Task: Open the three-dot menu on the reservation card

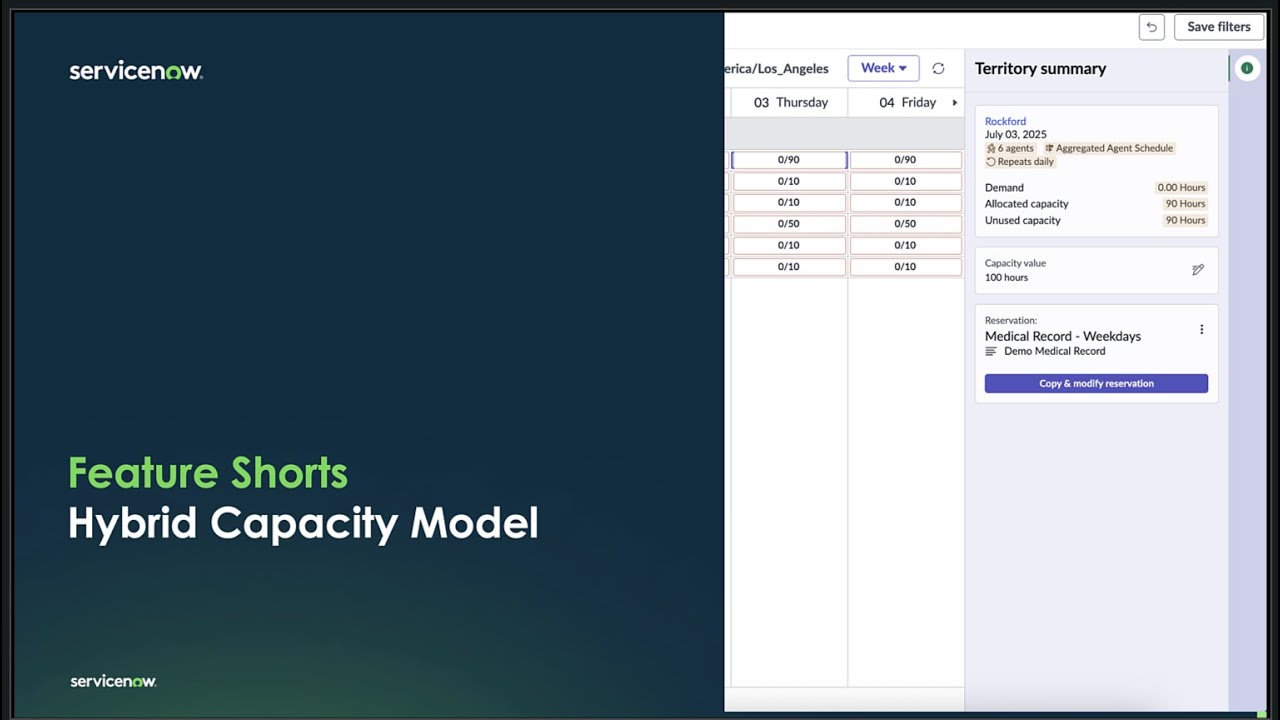Action: point(1202,329)
